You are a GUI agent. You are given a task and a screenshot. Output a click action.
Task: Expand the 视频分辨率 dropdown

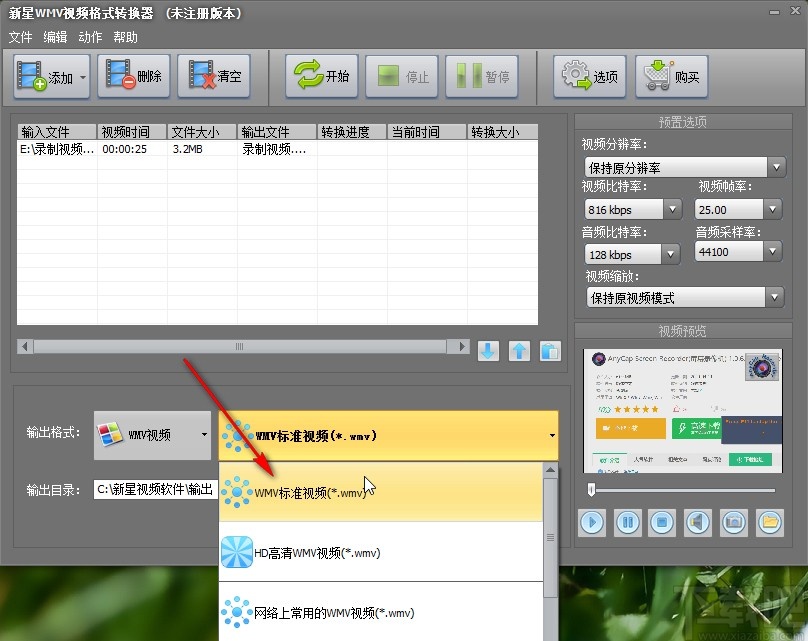[x=776, y=167]
